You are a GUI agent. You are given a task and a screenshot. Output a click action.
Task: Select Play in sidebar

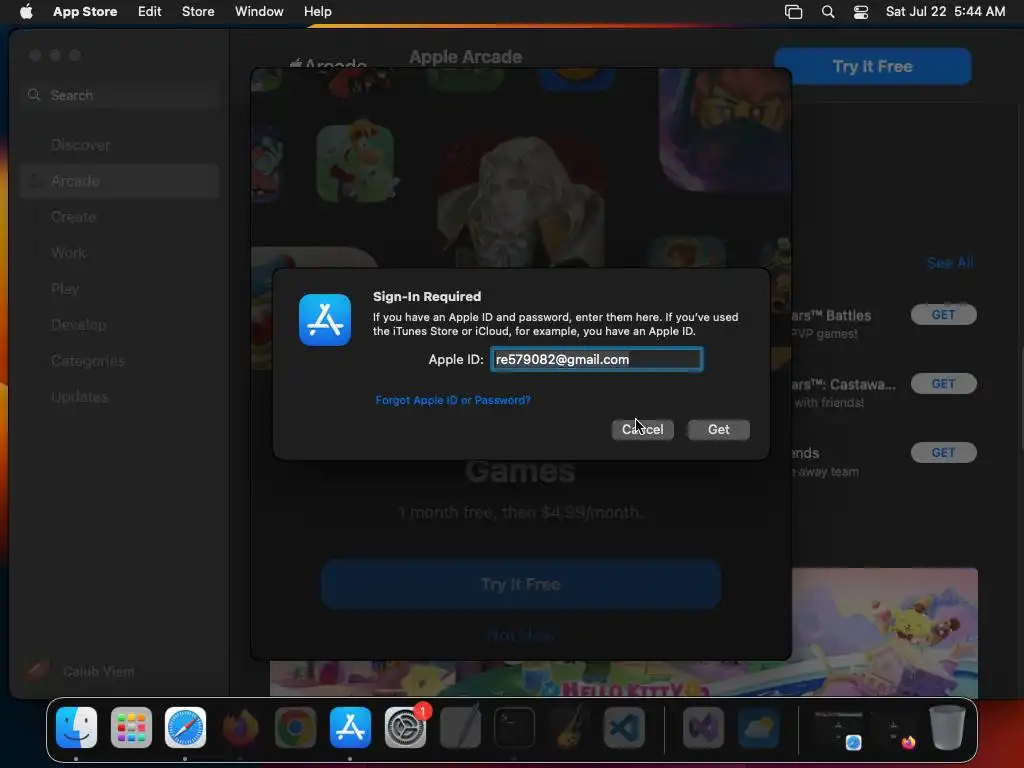120,289
